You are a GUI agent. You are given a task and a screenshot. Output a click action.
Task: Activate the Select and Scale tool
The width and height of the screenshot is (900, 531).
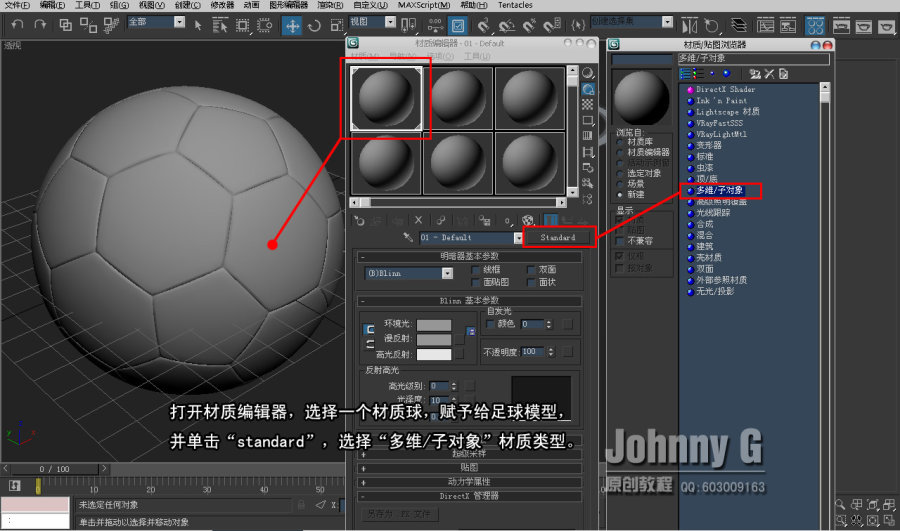(x=336, y=26)
